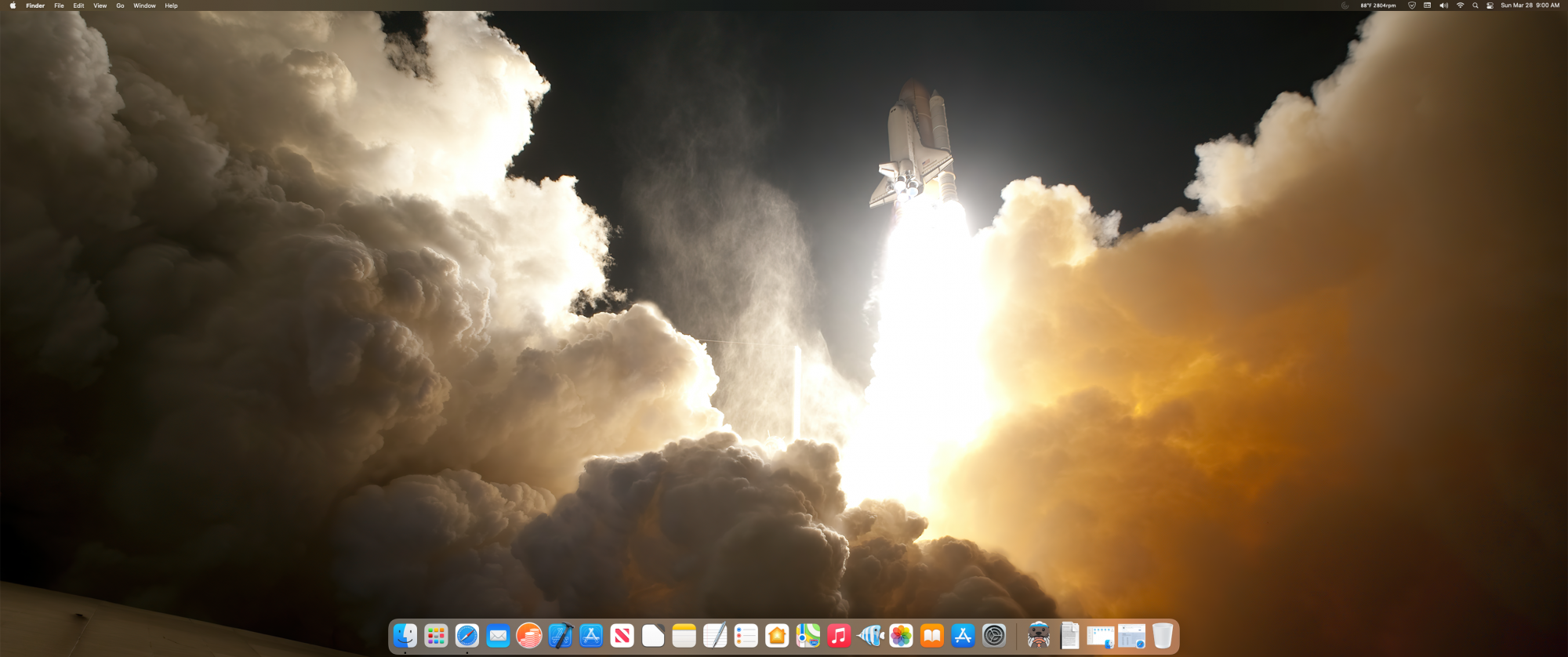This screenshot has width=1568, height=657.
Task: Open the Help menu
Action: point(171,5)
